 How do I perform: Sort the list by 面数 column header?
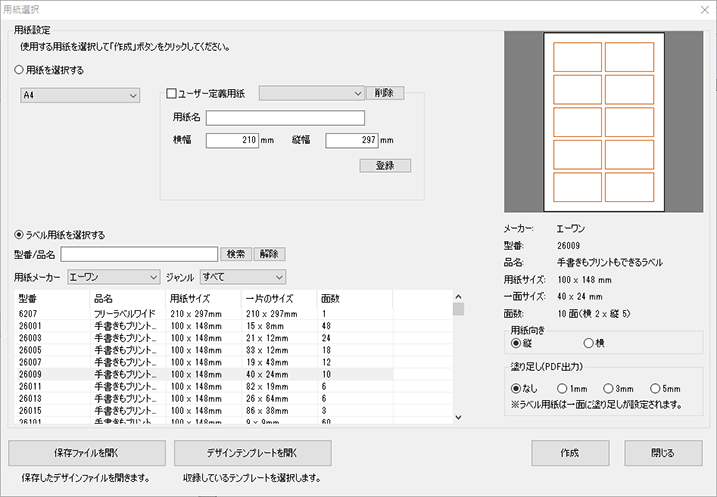(353, 298)
